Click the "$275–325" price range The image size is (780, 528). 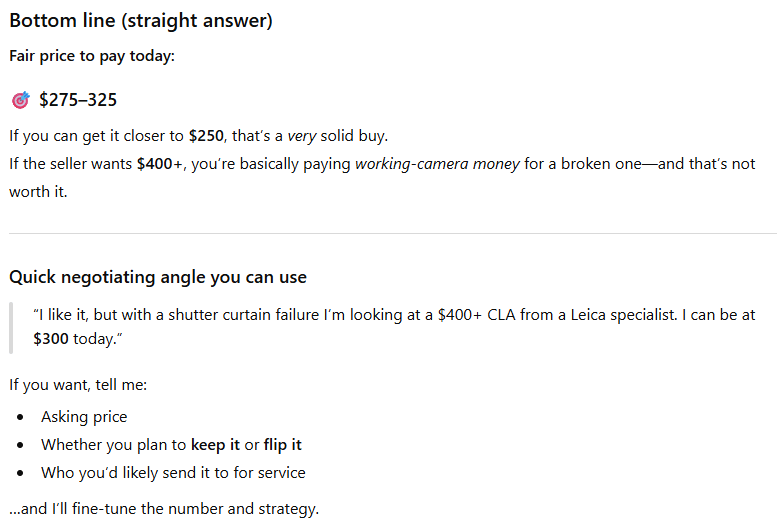(x=78, y=100)
